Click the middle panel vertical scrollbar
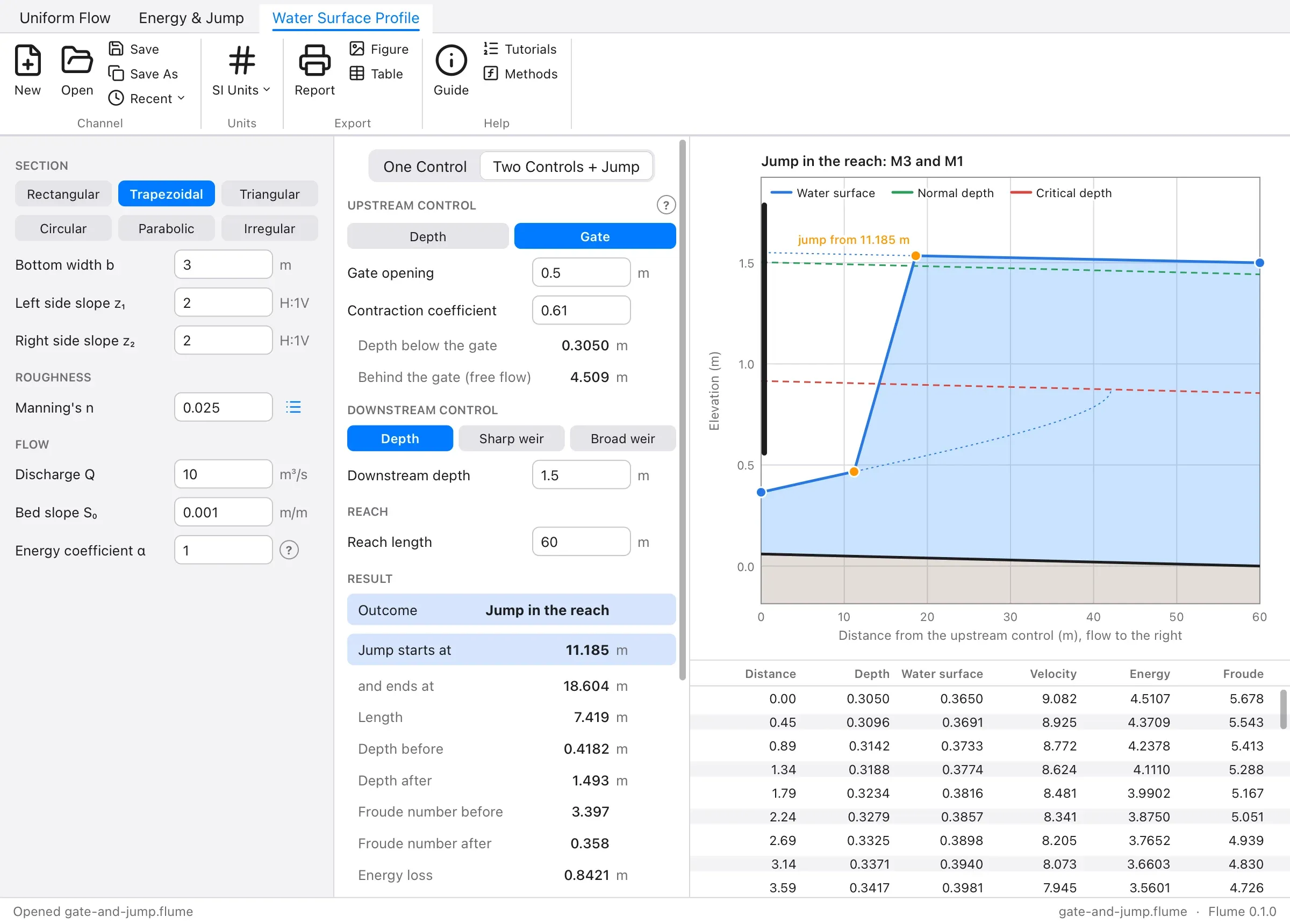 pyautogui.click(x=683, y=409)
